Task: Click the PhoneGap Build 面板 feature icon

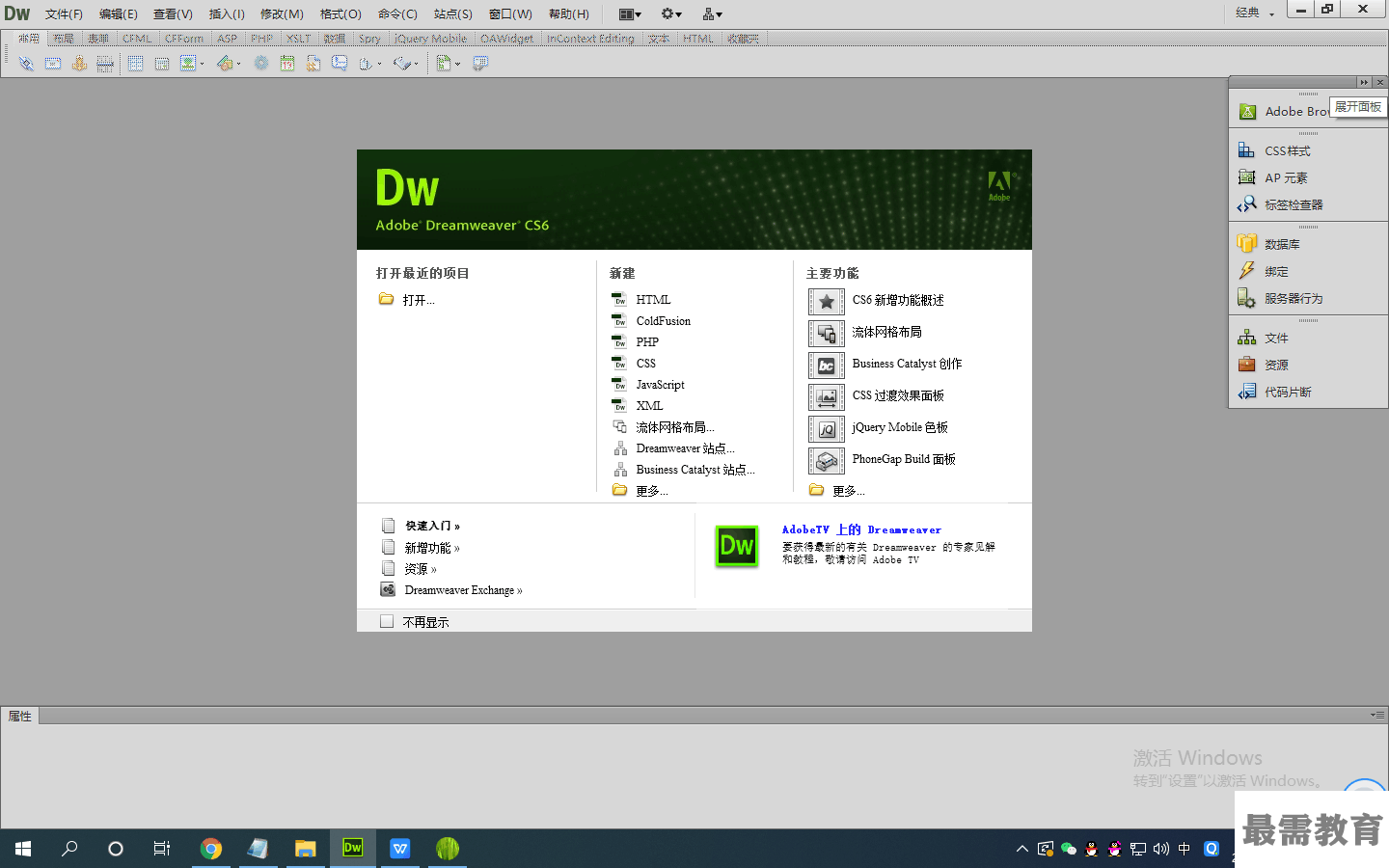Action: click(x=827, y=460)
